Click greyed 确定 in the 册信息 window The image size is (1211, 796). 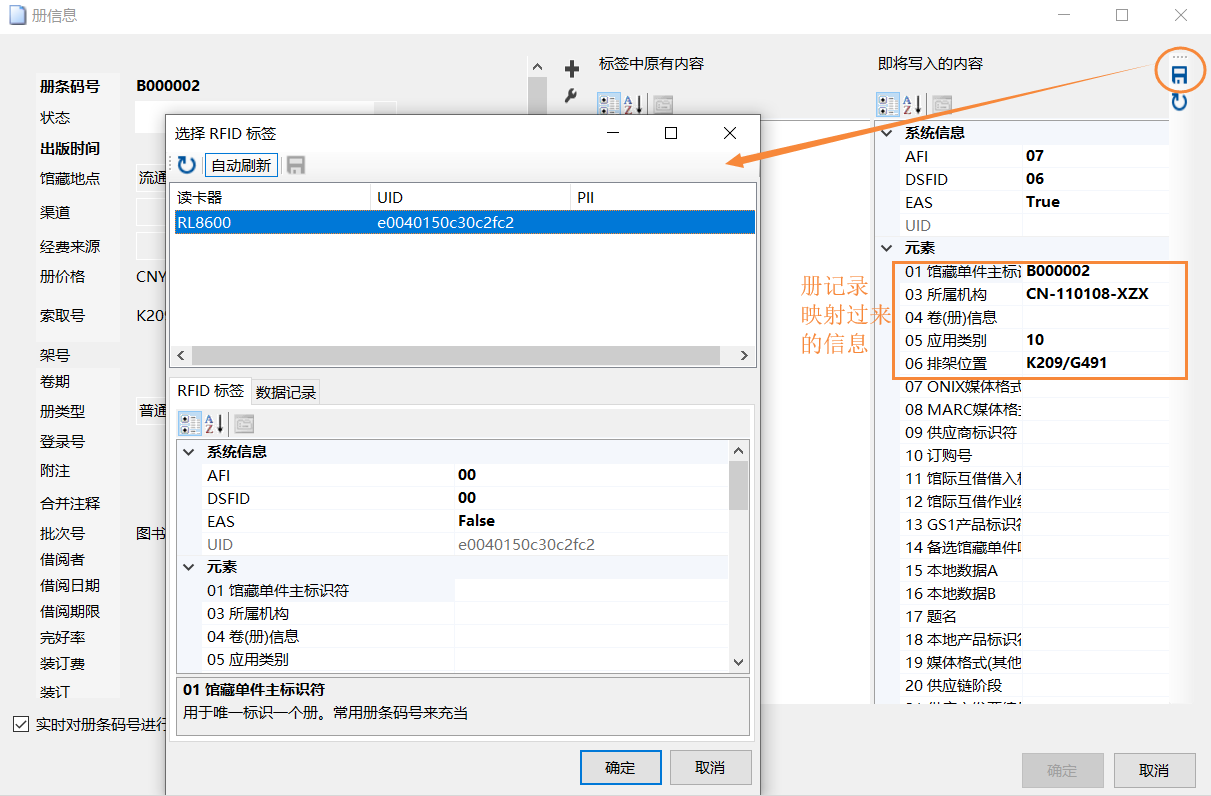(1062, 770)
